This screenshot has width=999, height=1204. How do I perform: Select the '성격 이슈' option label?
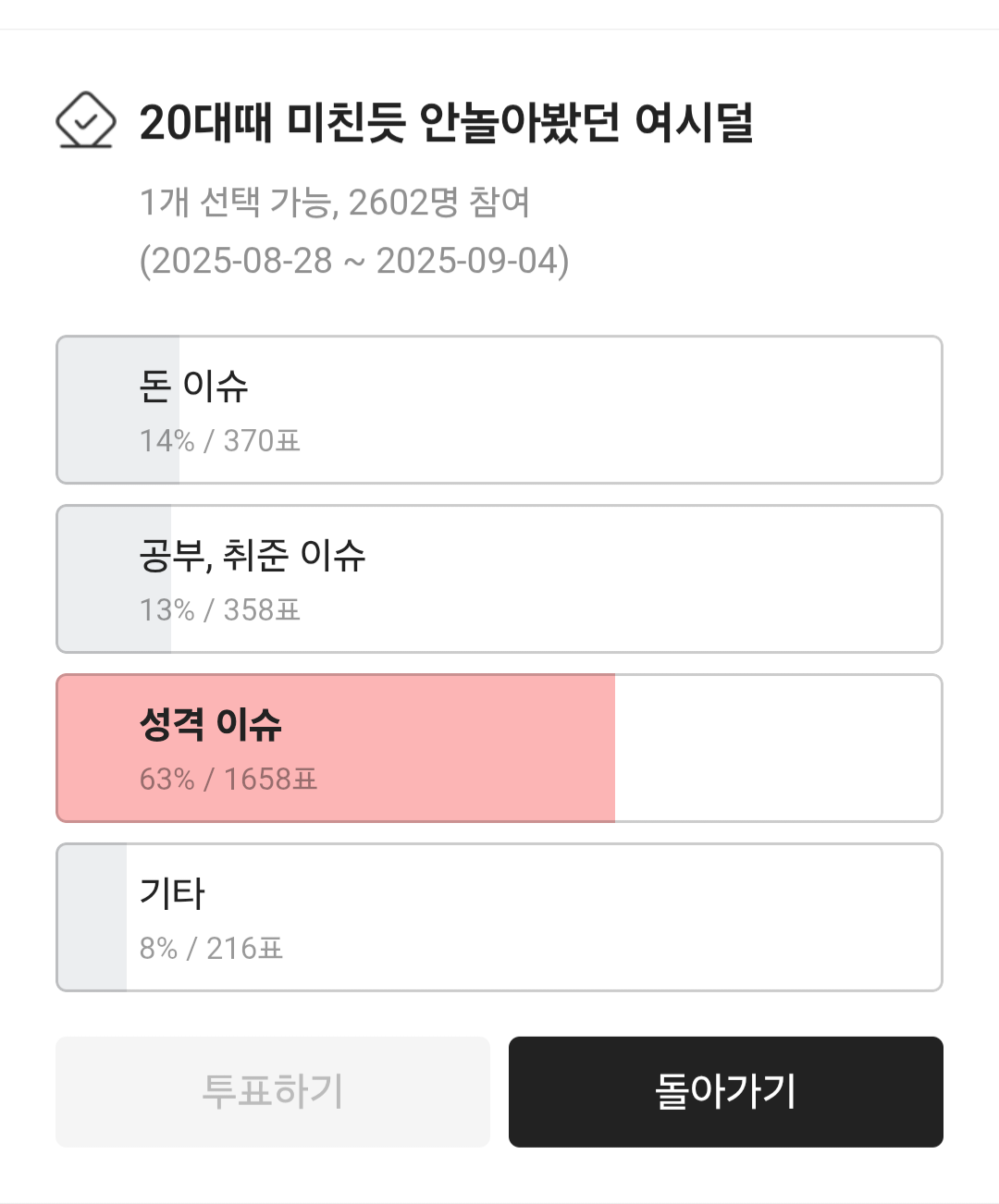pyautogui.click(x=211, y=724)
